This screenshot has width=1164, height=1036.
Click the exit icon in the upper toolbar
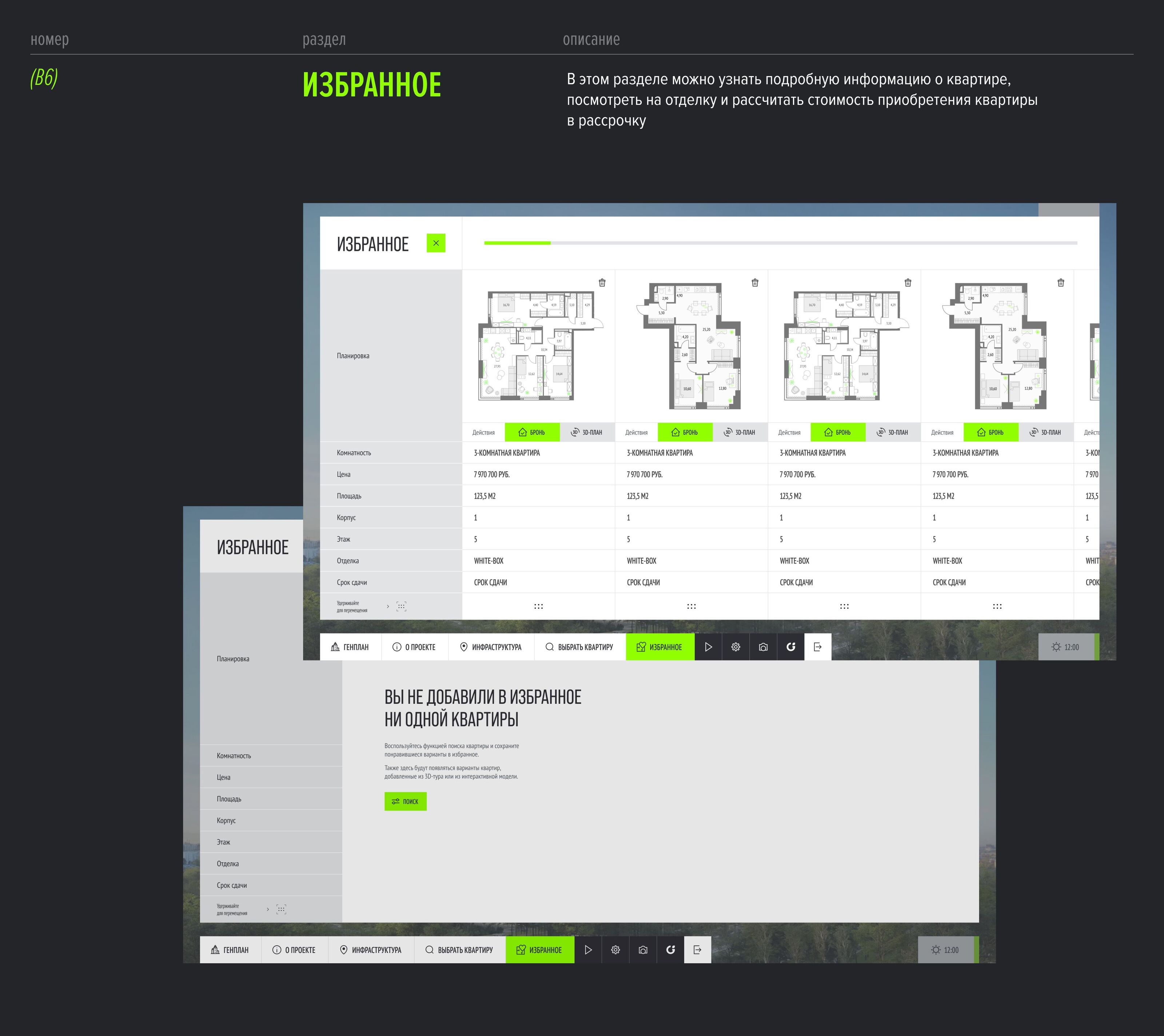click(818, 647)
